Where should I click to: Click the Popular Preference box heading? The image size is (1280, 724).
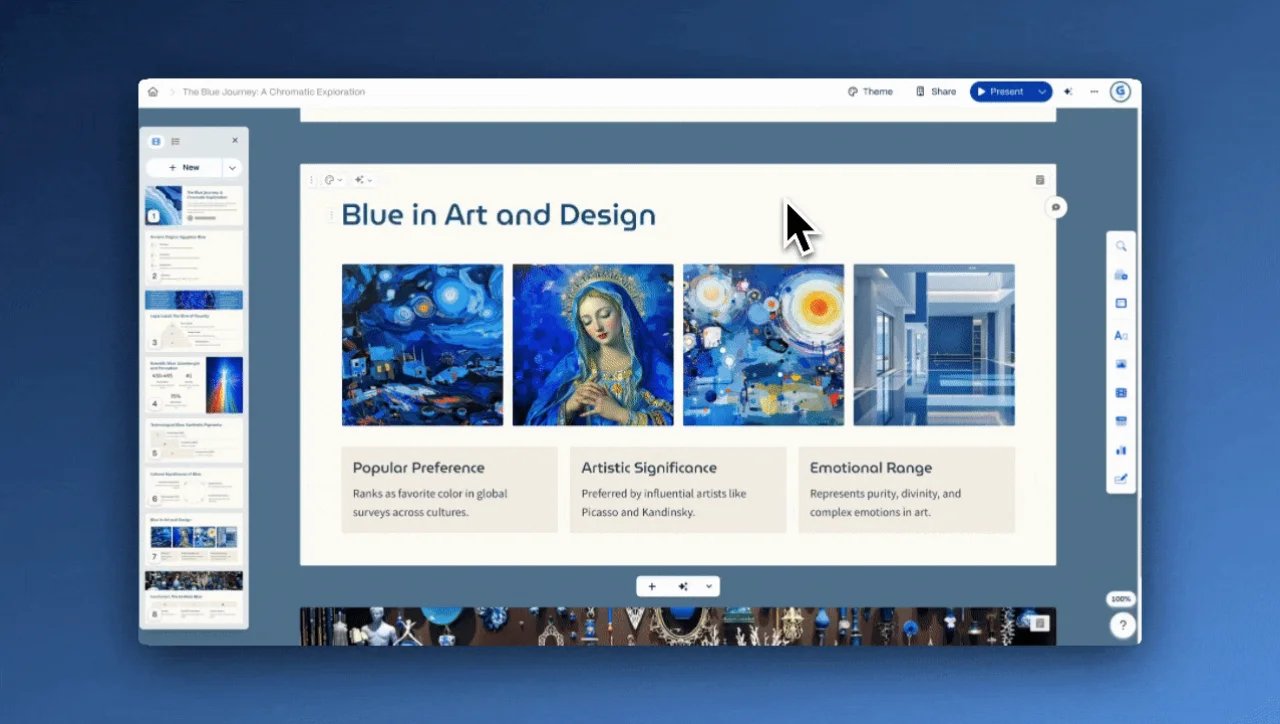click(x=419, y=467)
